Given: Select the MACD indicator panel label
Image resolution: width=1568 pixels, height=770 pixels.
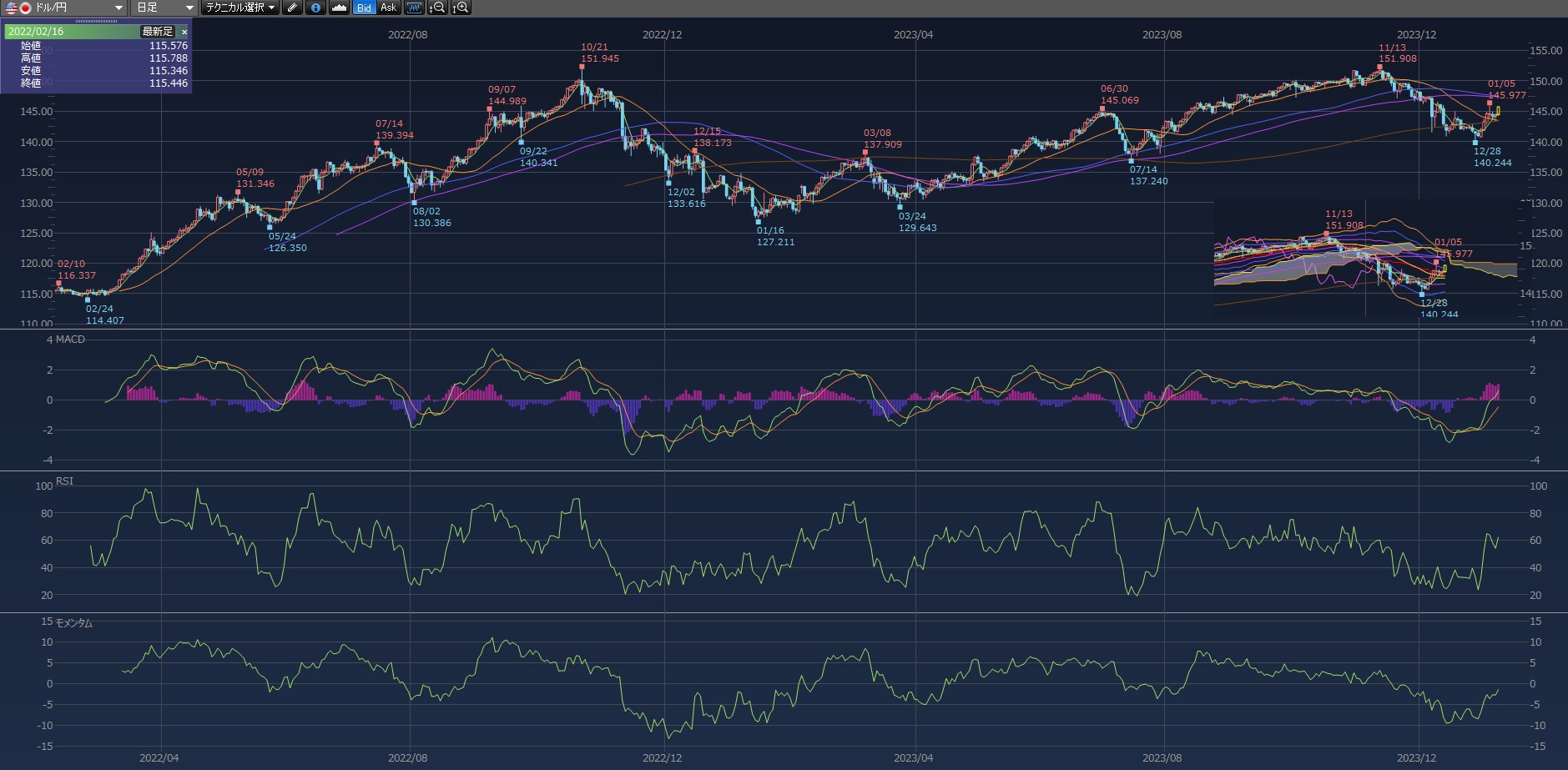Looking at the screenshot, I should (70, 340).
